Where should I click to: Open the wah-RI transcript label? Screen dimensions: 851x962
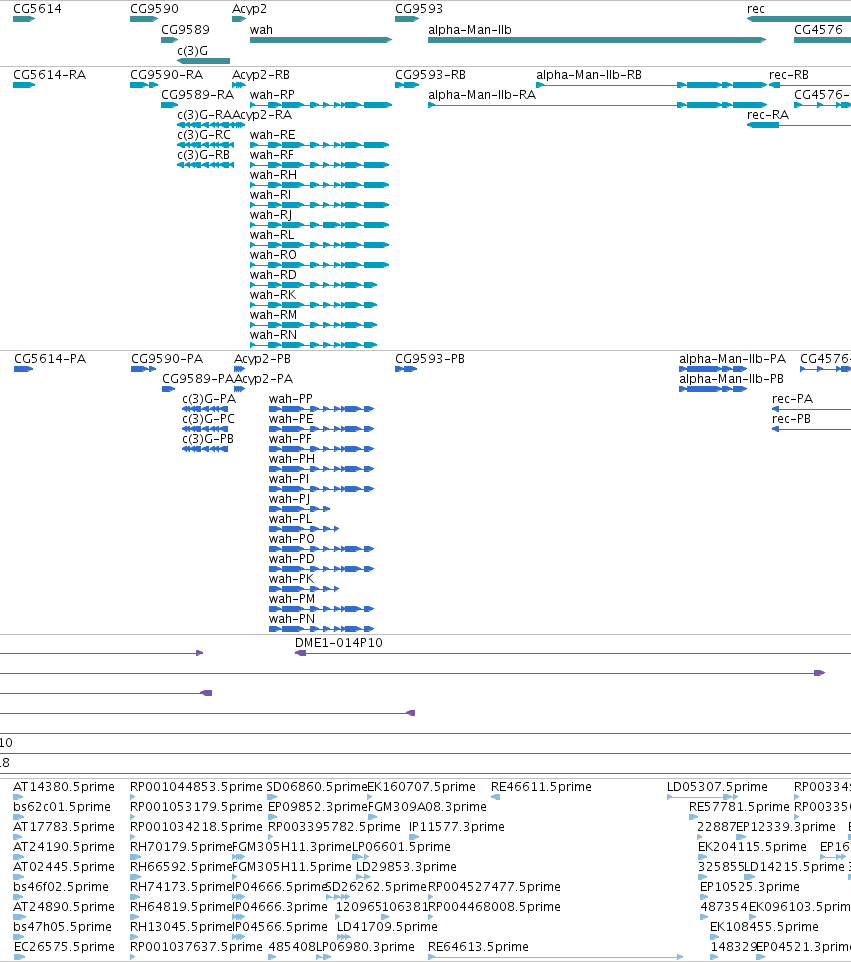pos(271,195)
